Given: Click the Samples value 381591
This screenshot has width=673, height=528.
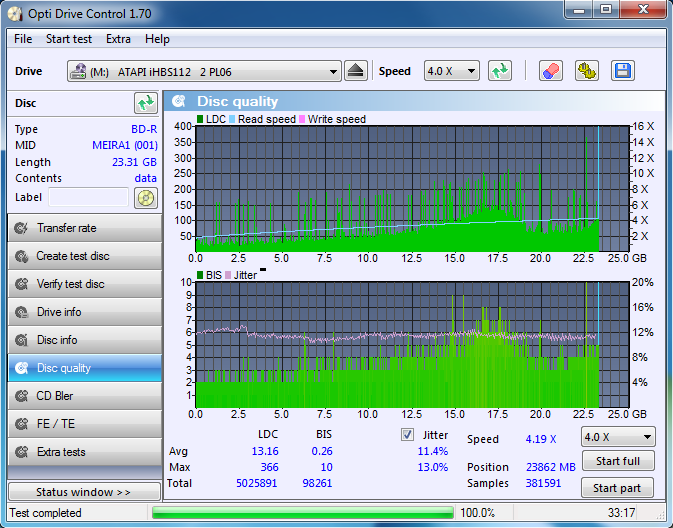Looking at the screenshot, I should [543, 483].
